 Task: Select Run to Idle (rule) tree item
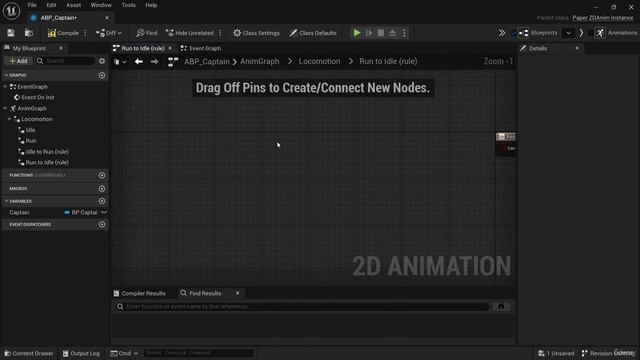(x=43, y=162)
